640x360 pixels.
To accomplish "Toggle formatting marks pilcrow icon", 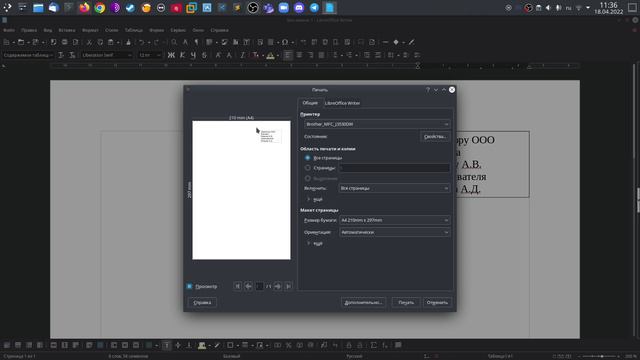I will coord(196,42).
